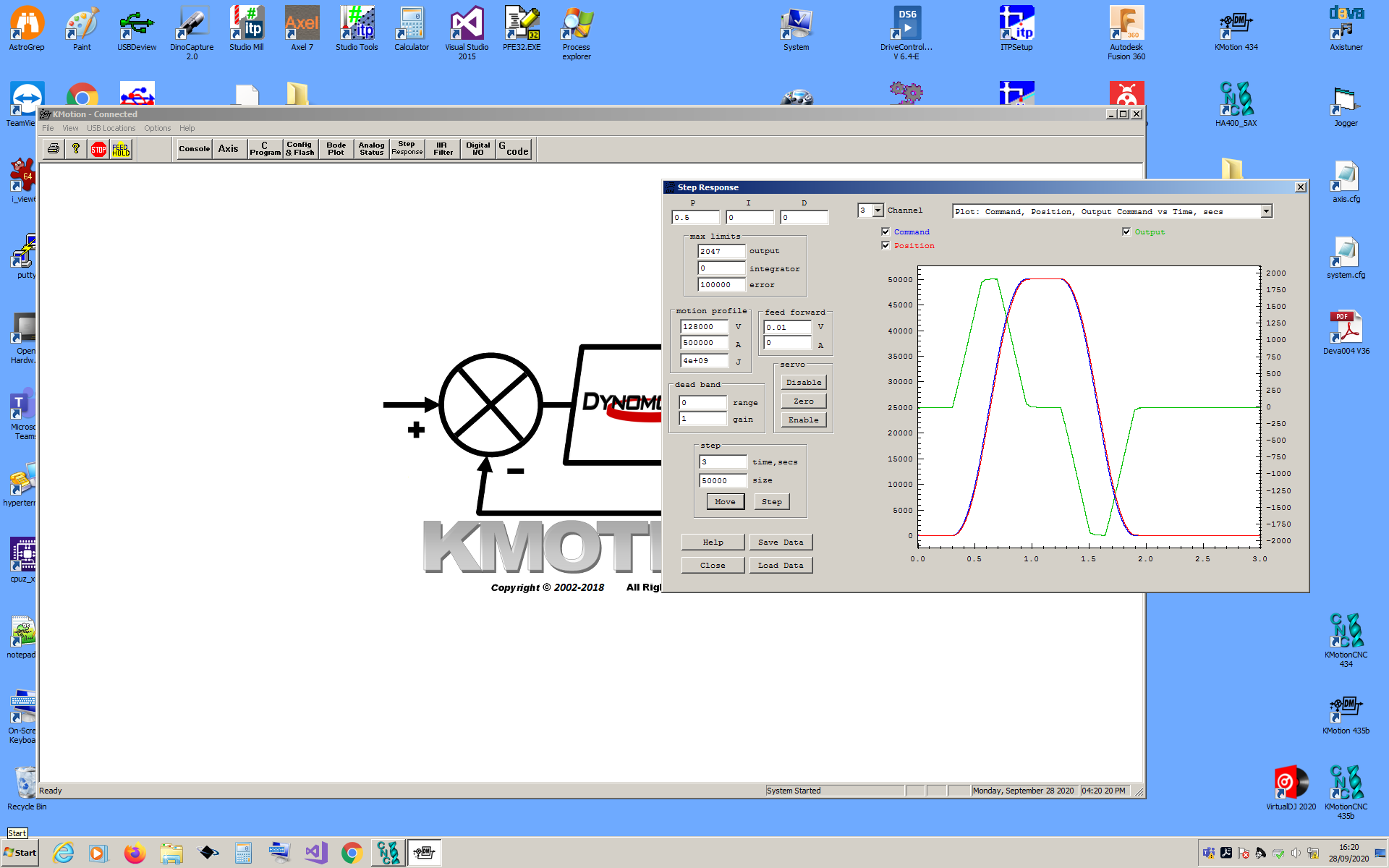Expand the Channel number dropdown
1389x868 pixels.
[878, 210]
